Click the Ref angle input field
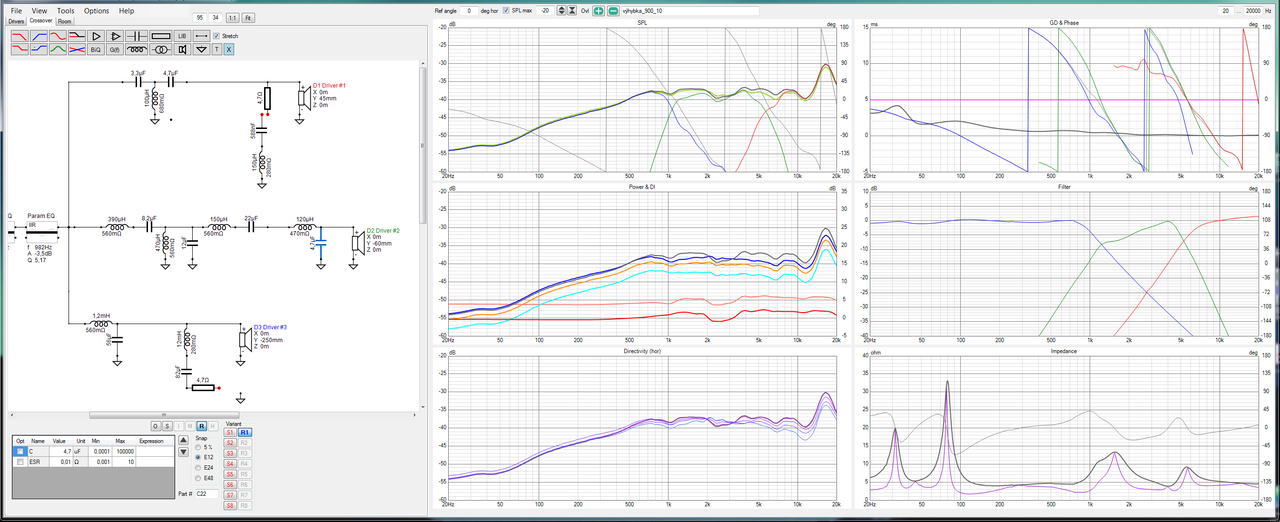1280x522 pixels. click(469, 11)
